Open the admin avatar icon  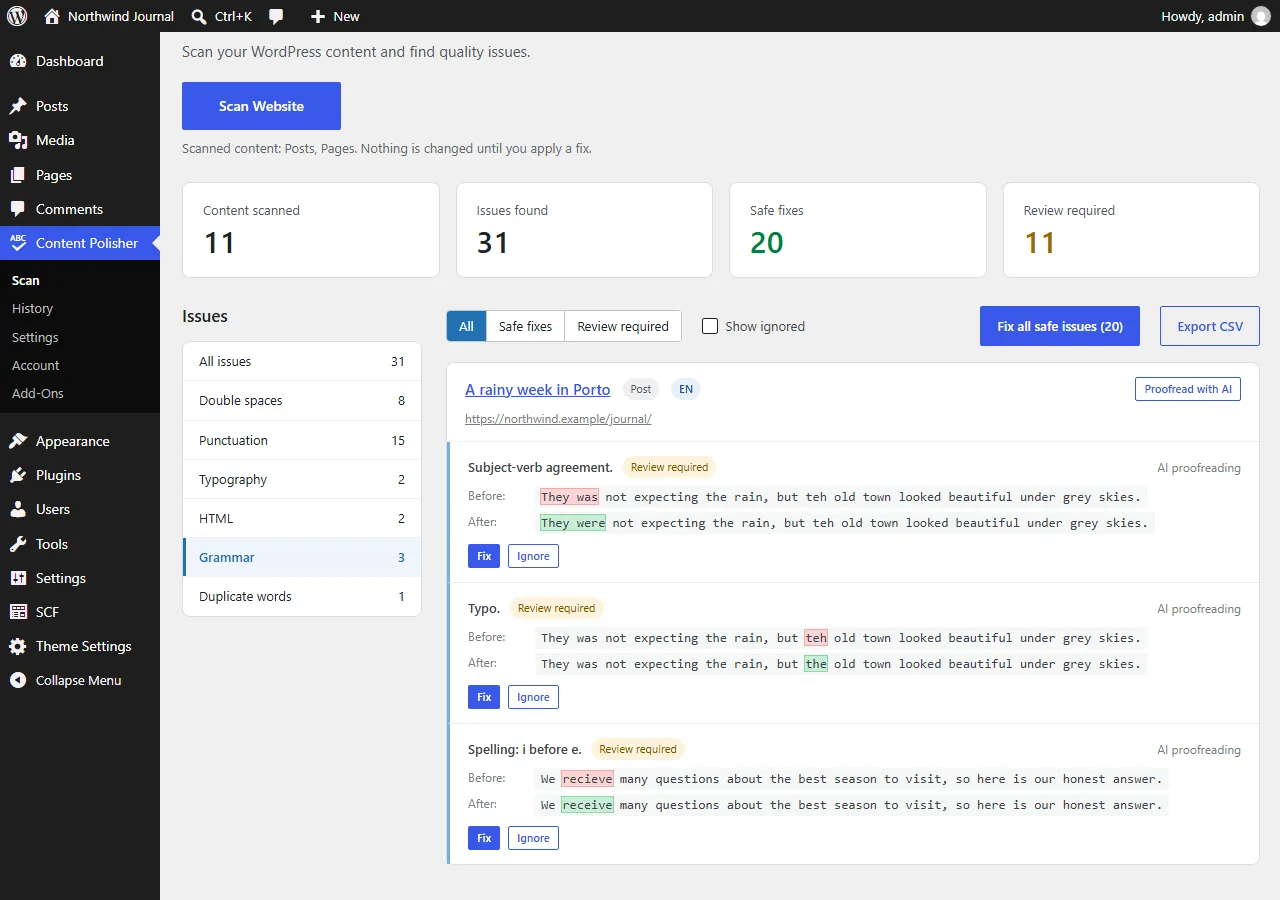[x=1260, y=16]
